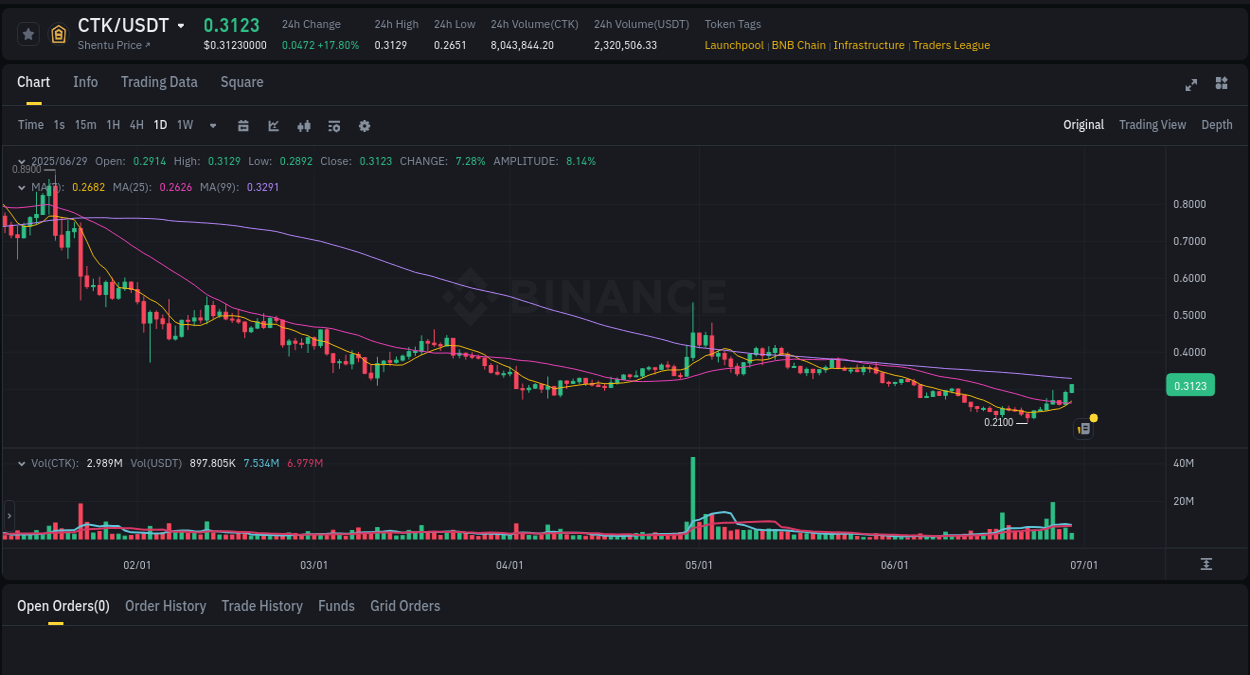Select the line chart style icon
This screenshot has width=1250, height=675.
(x=271, y=125)
